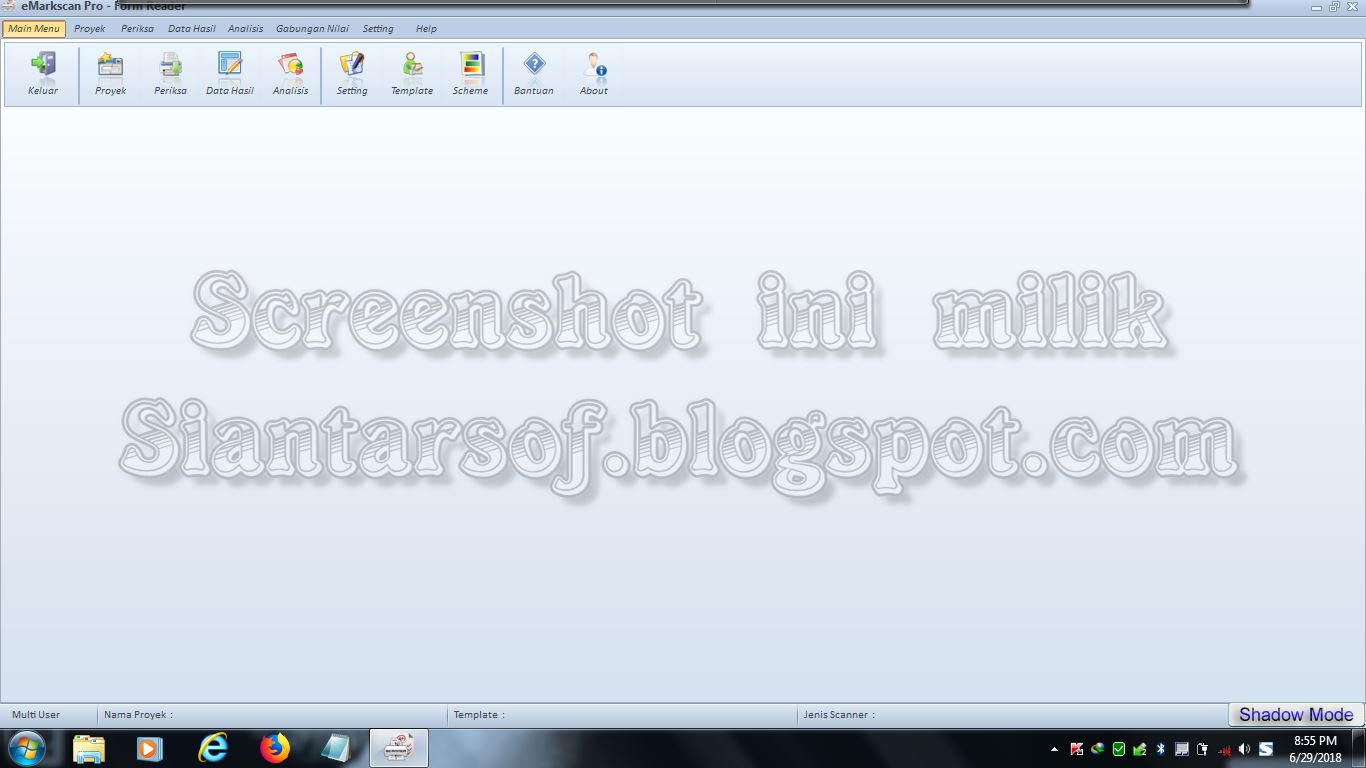1366x768 pixels.
Task: Open the Proyek menu
Action: coord(90,29)
